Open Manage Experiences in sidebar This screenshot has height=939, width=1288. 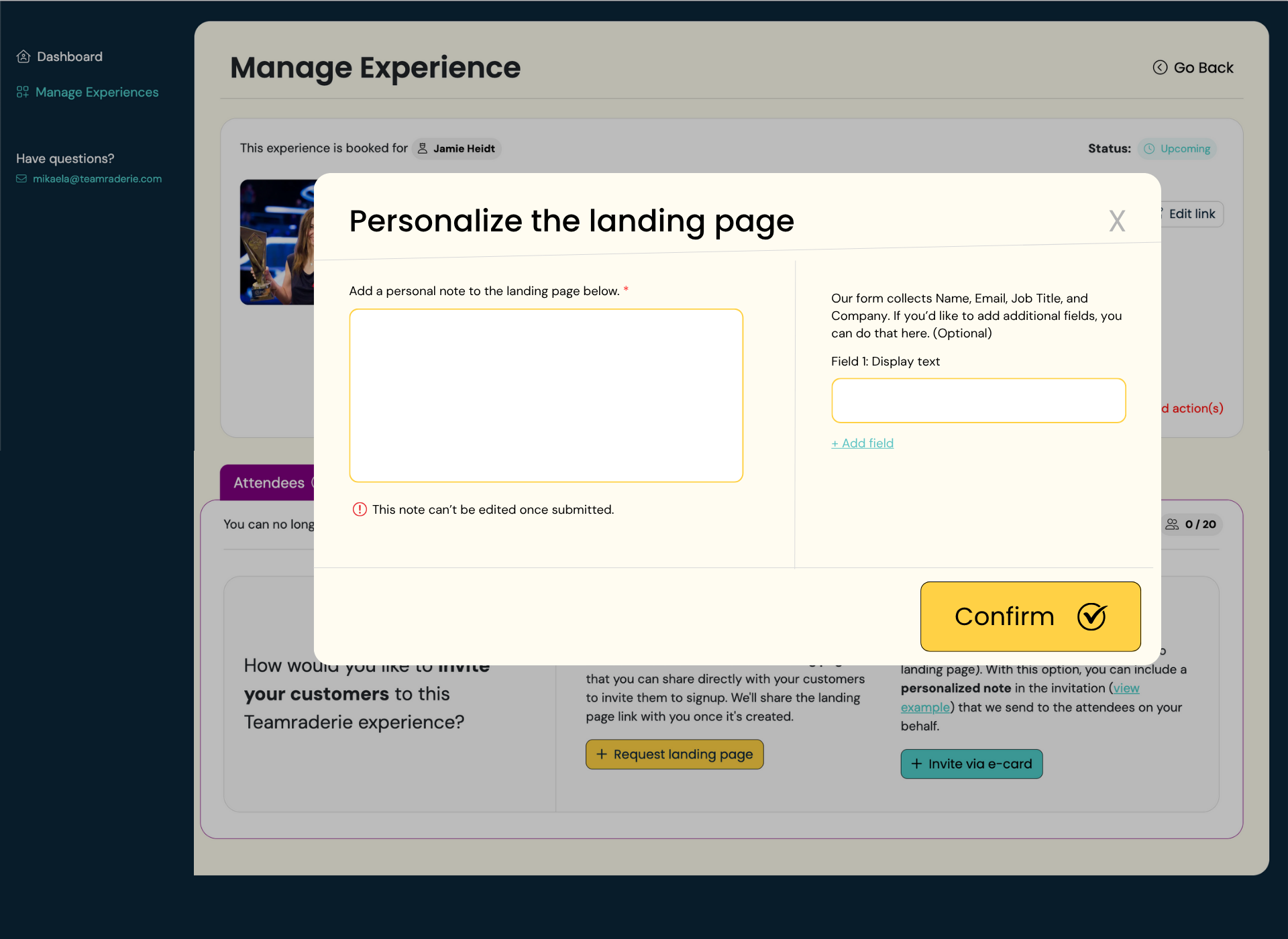pyautogui.click(x=97, y=92)
